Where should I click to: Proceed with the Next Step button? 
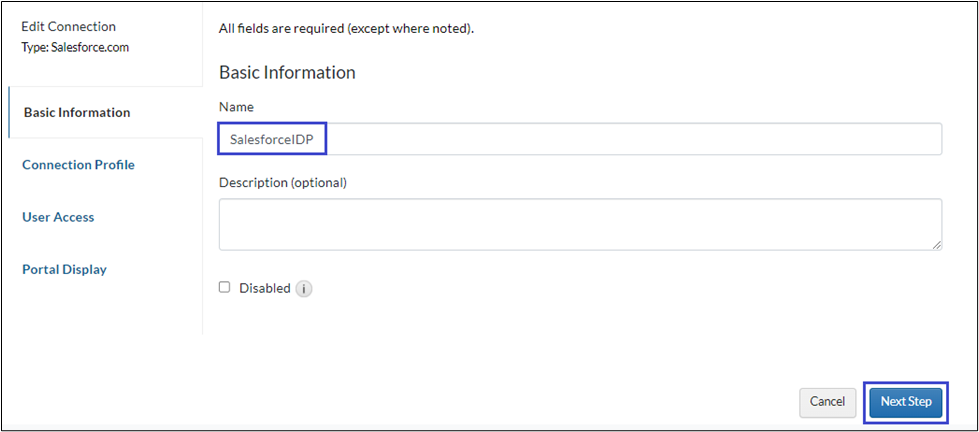tap(905, 401)
